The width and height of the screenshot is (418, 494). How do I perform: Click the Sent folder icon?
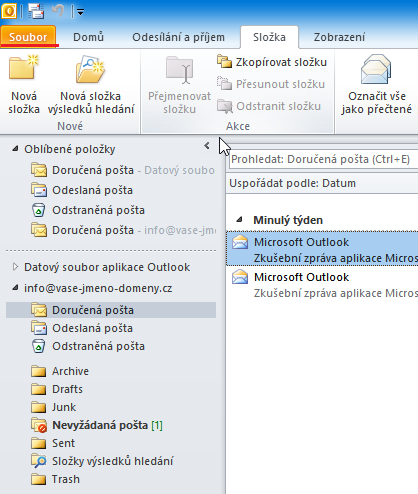[39, 443]
